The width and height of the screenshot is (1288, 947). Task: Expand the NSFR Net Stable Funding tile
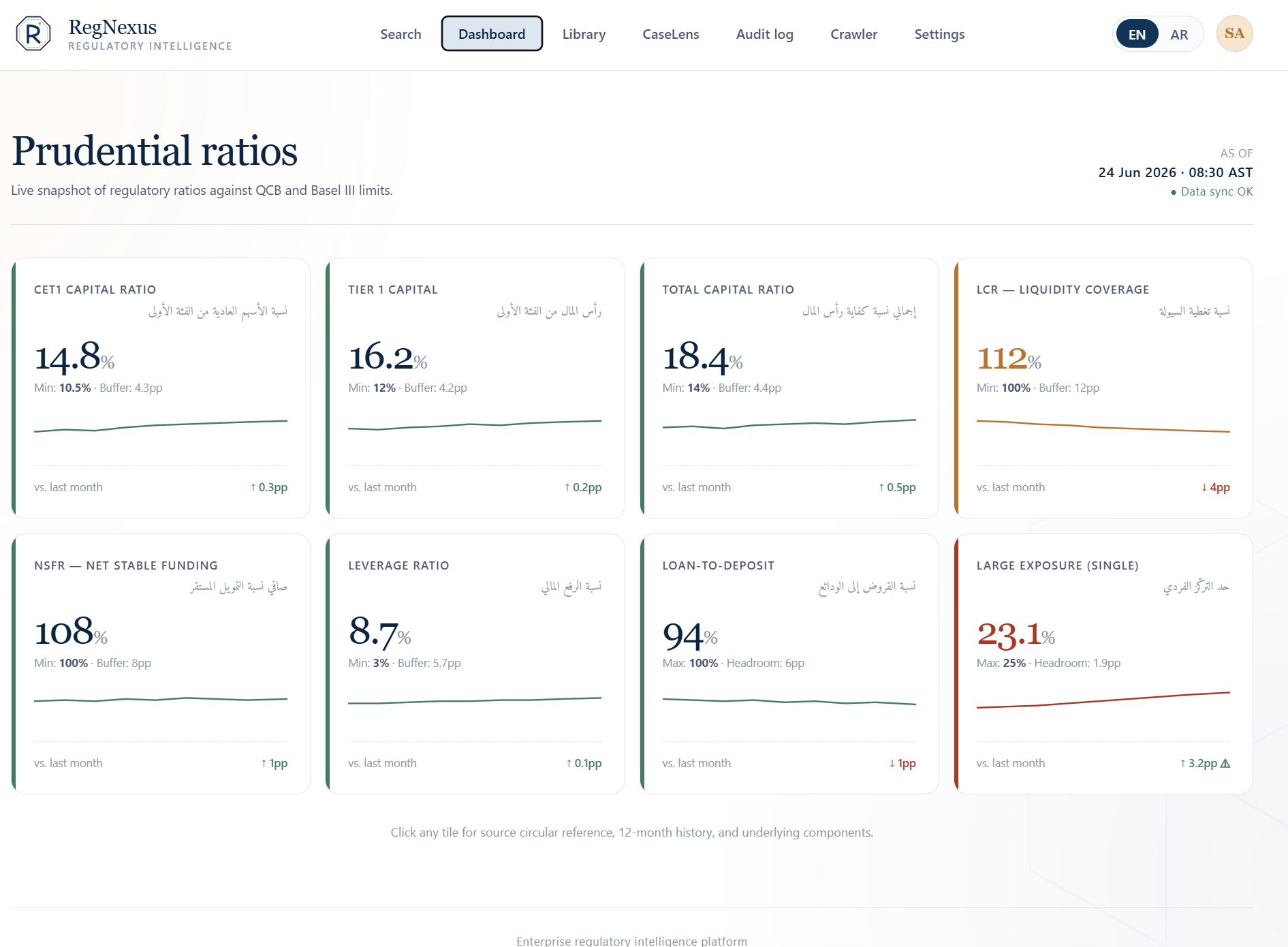161,664
